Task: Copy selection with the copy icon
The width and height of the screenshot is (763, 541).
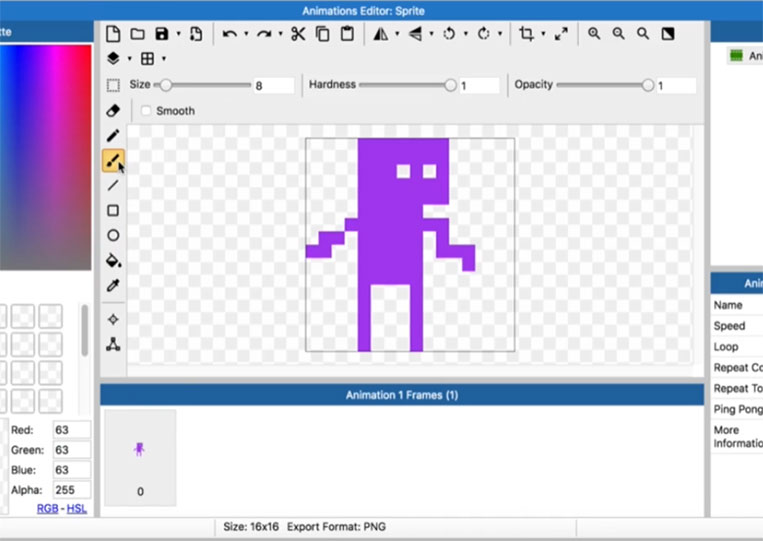Action: [x=323, y=34]
